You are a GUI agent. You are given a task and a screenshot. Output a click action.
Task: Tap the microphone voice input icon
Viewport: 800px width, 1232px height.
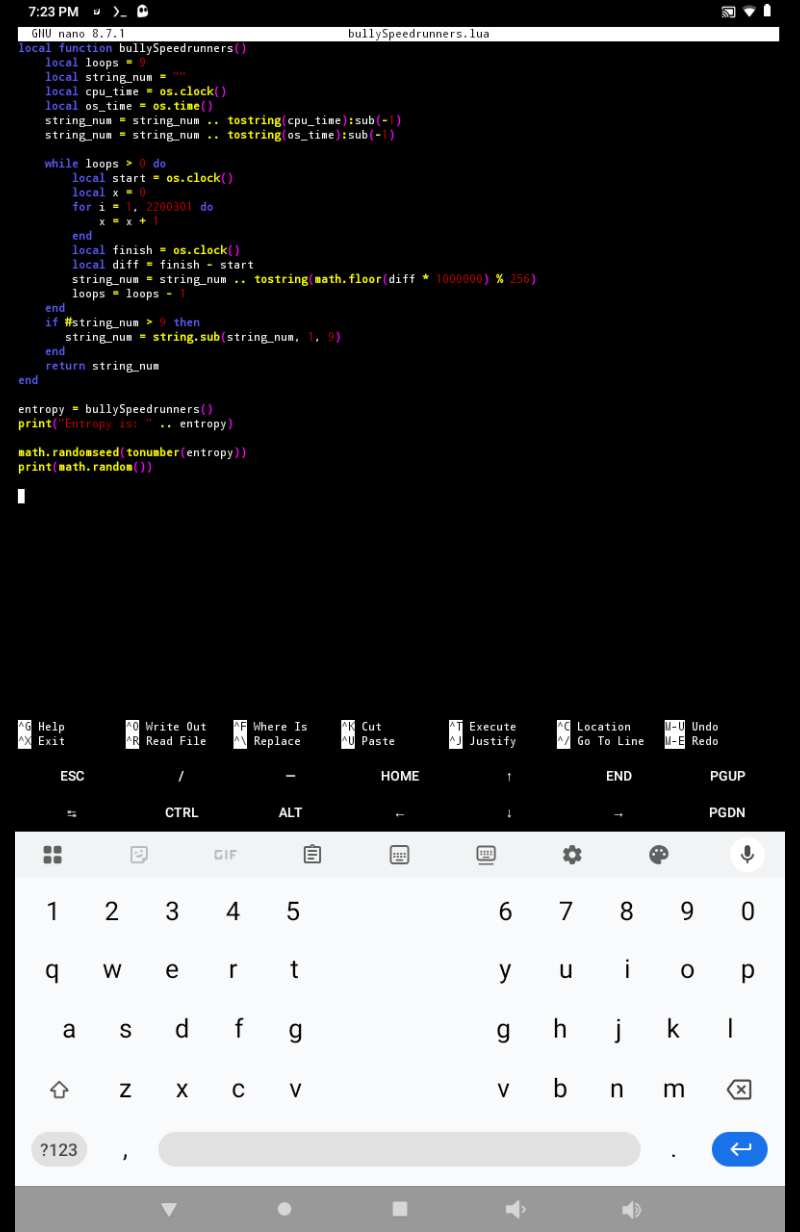coord(746,854)
